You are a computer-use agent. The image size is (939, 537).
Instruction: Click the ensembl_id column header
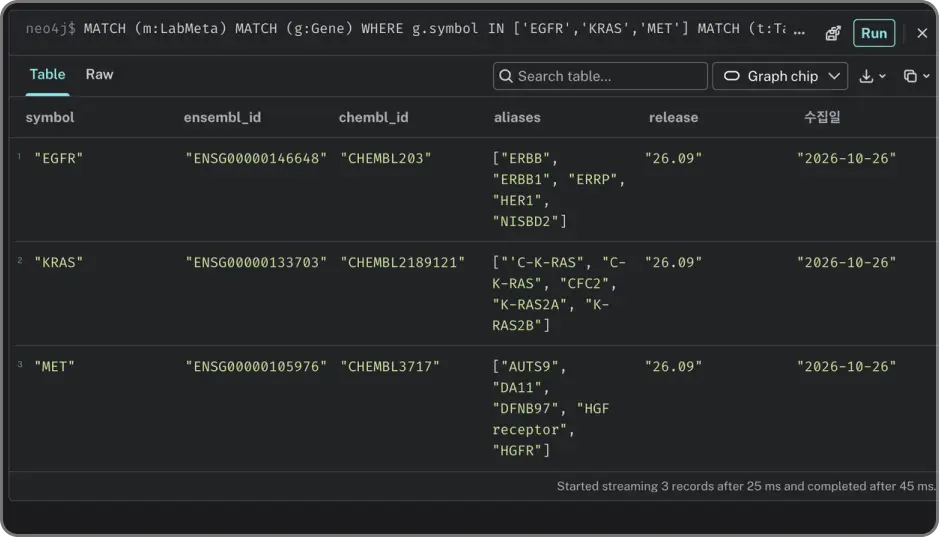pos(222,117)
